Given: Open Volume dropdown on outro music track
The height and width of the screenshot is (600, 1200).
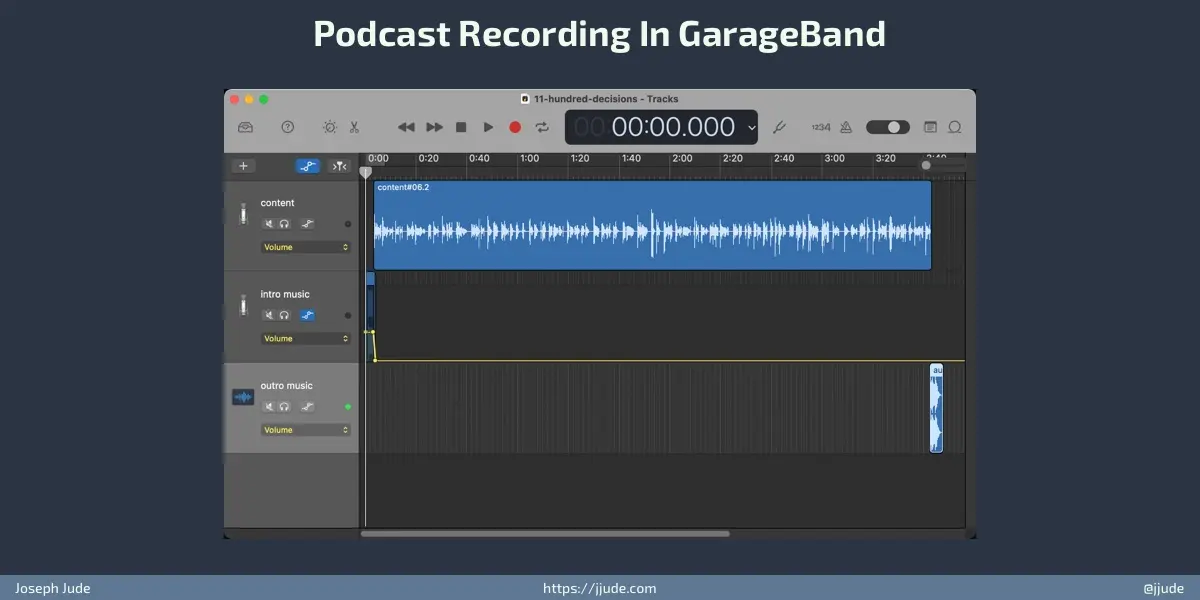Looking at the screenshot, I should click(305, 430).
